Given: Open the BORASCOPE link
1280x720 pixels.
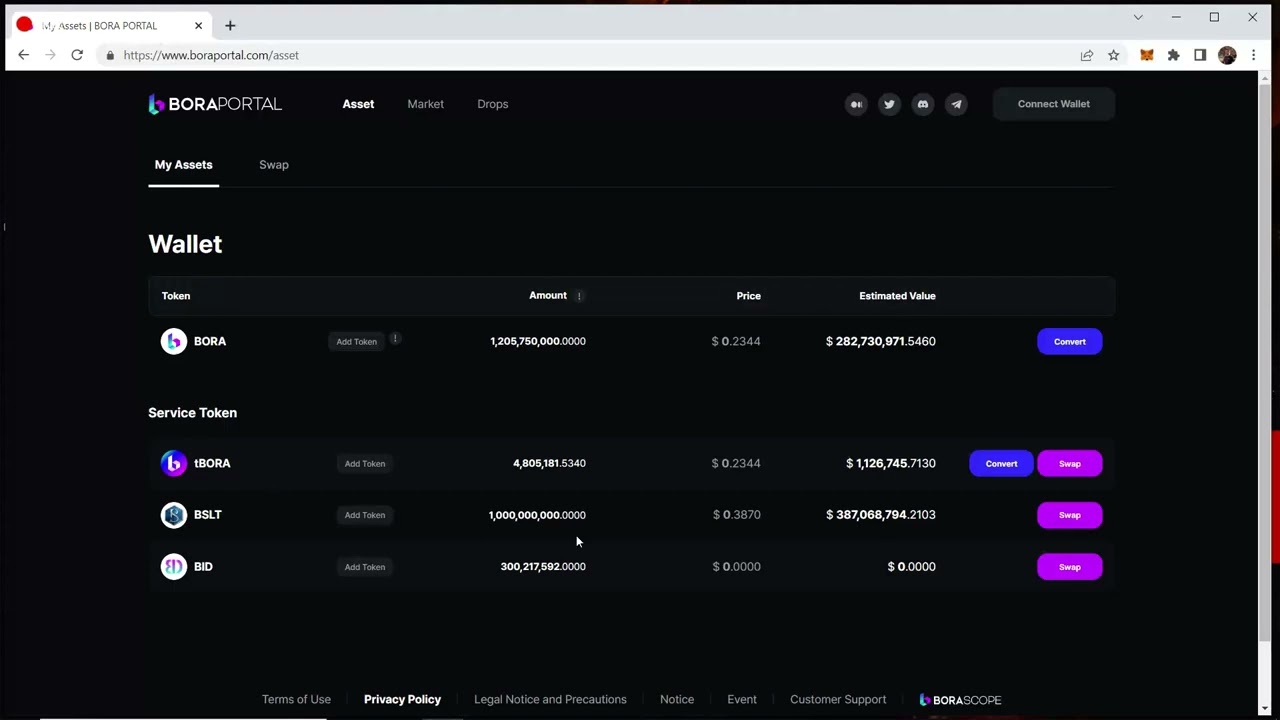Looking at the screenshot, I should coord(960,700).
